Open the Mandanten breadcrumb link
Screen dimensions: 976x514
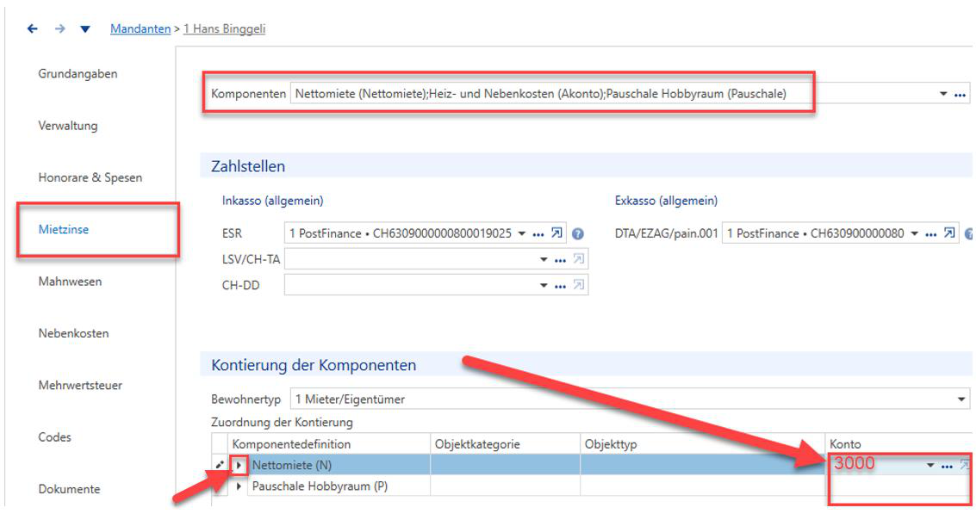pyautogui.click(x=140, y=29)
